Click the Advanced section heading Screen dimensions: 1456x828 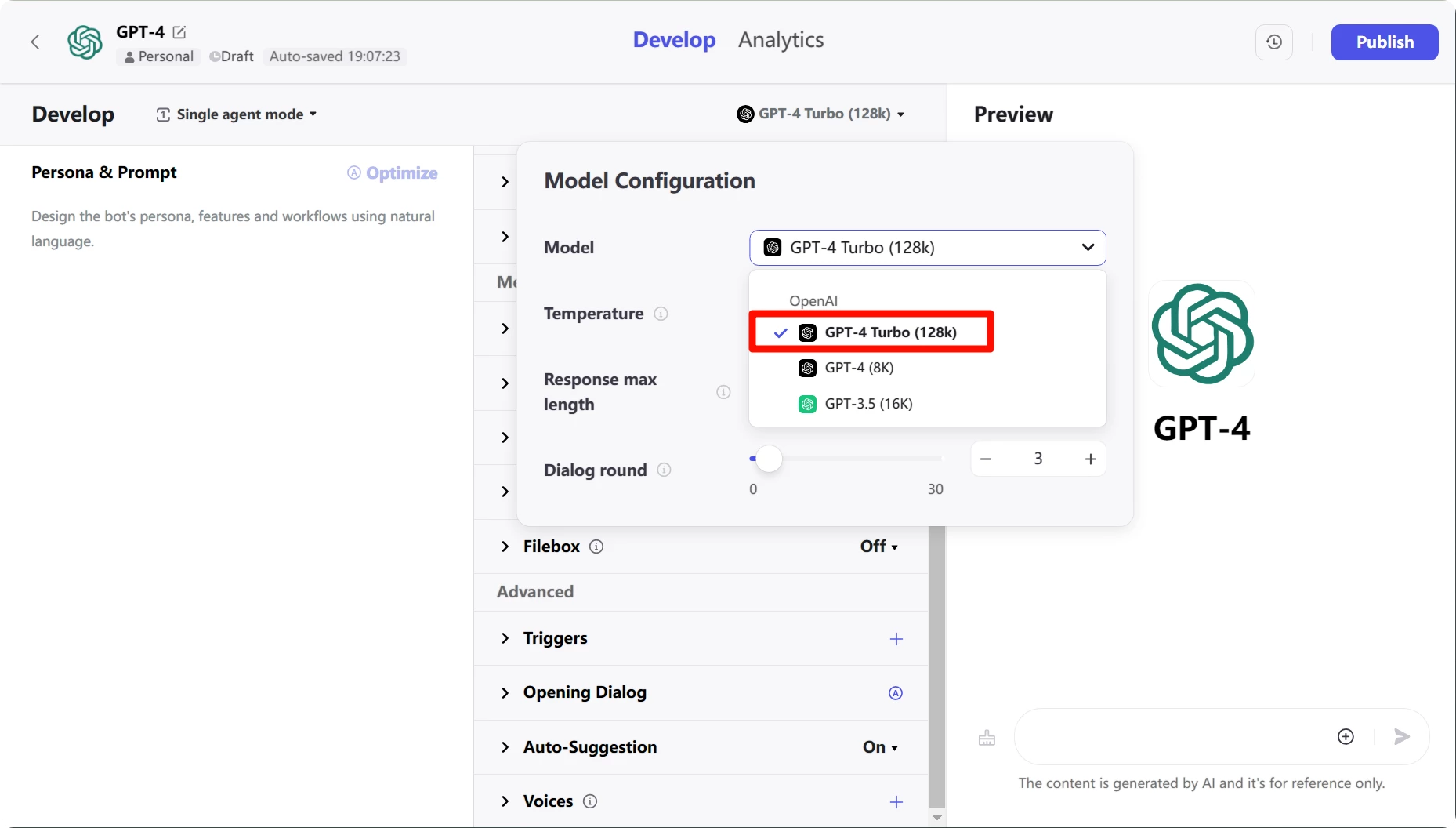coord(535,592)
